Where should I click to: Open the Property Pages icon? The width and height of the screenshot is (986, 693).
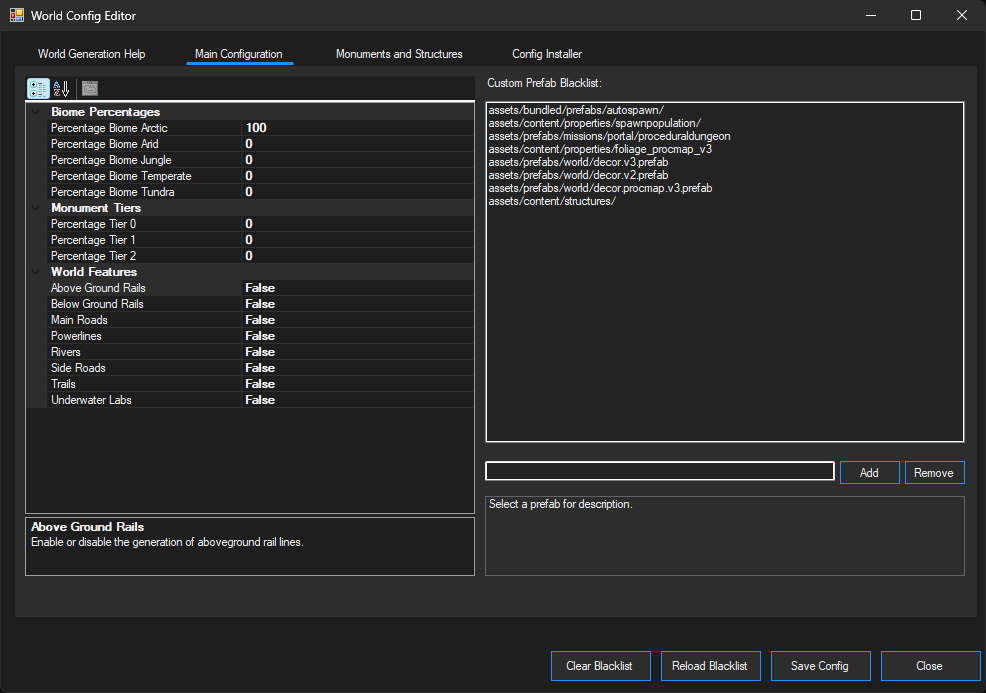pos(89,88)
